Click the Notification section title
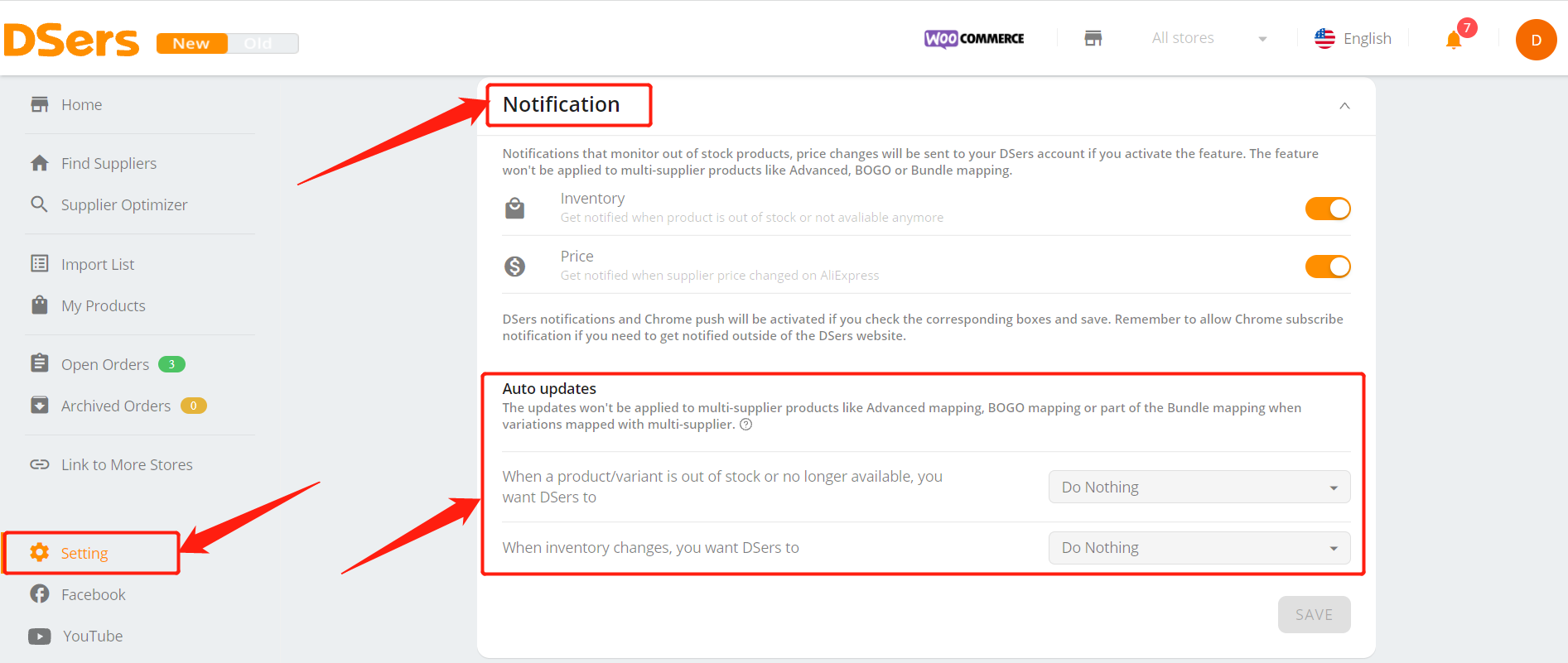1568x663 pixels. 562,104
